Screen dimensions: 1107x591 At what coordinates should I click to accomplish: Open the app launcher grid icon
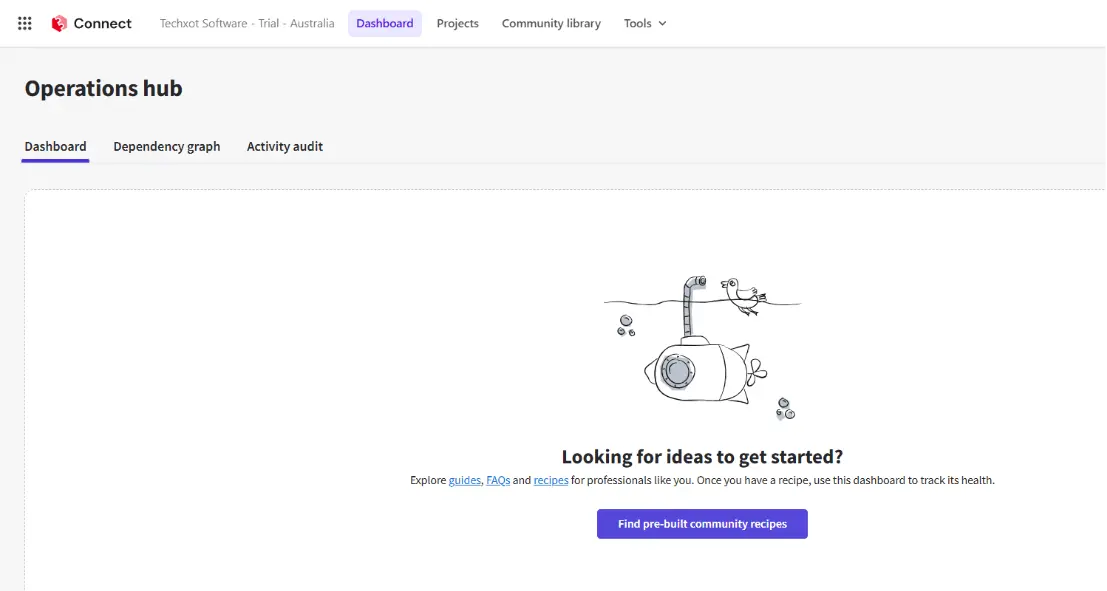[25, 23]
